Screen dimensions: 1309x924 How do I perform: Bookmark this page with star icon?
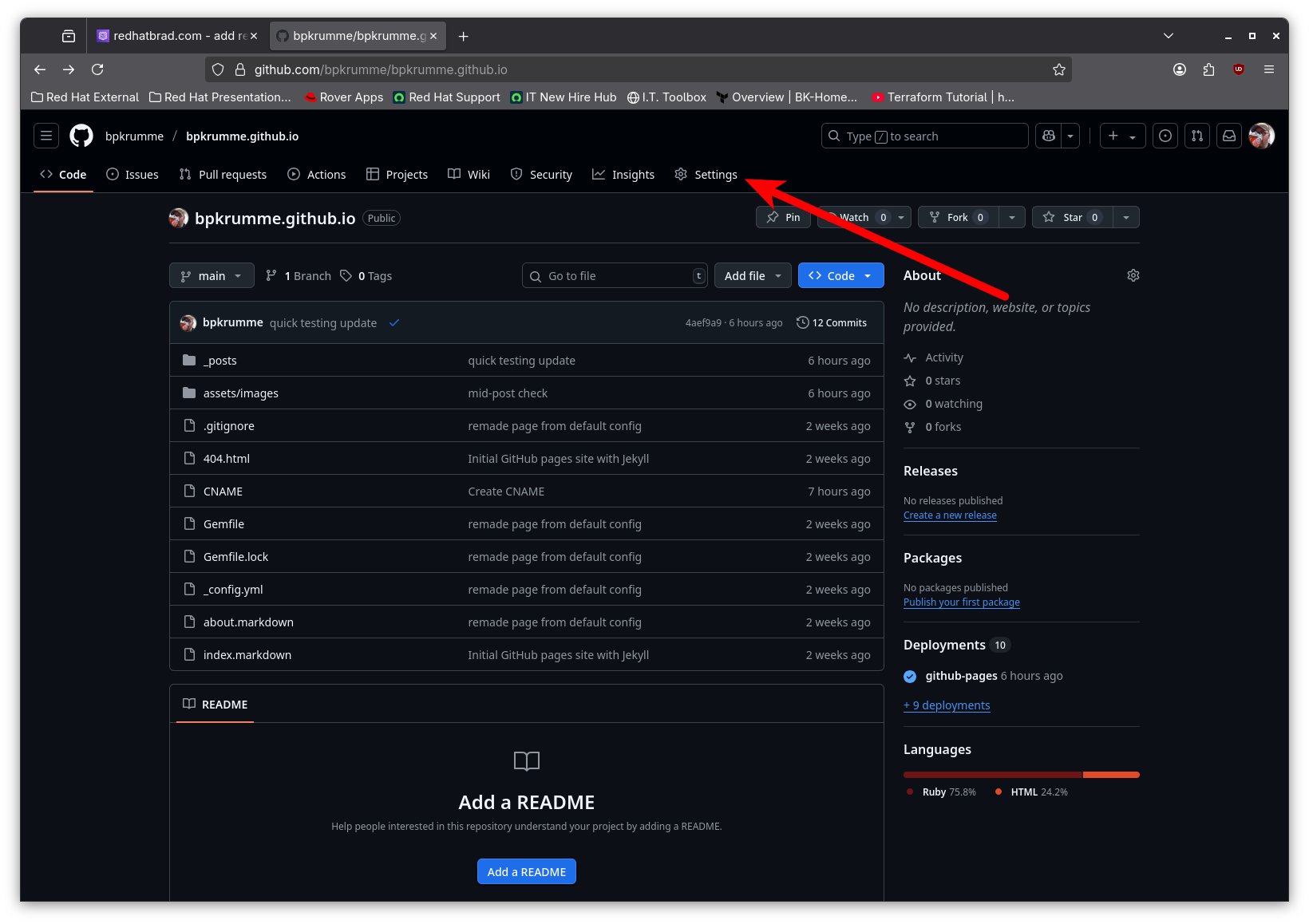click(x=1059, y=69)
